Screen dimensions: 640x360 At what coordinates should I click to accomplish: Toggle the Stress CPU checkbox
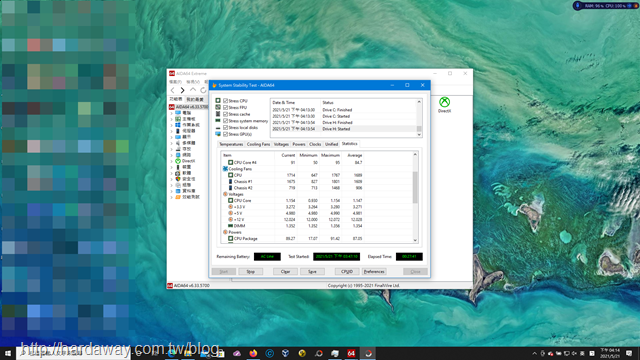coord(225,100)
